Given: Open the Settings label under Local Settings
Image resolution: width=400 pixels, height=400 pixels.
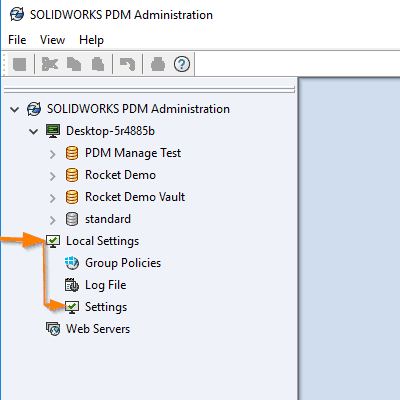Looking at the screenshot, I should pos(106,307).
